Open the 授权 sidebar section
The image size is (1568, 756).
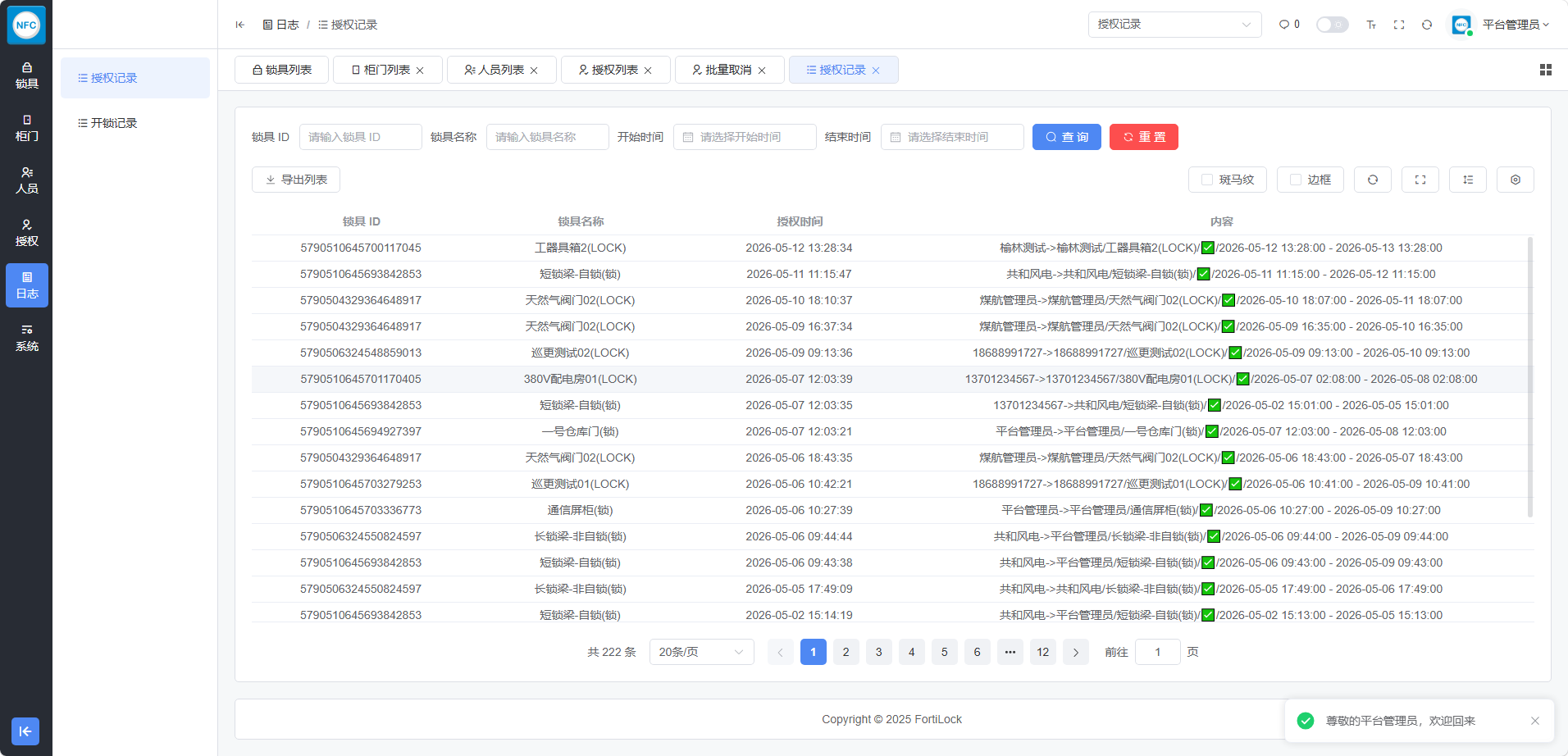pyautogui.click(x=26, y=233)
